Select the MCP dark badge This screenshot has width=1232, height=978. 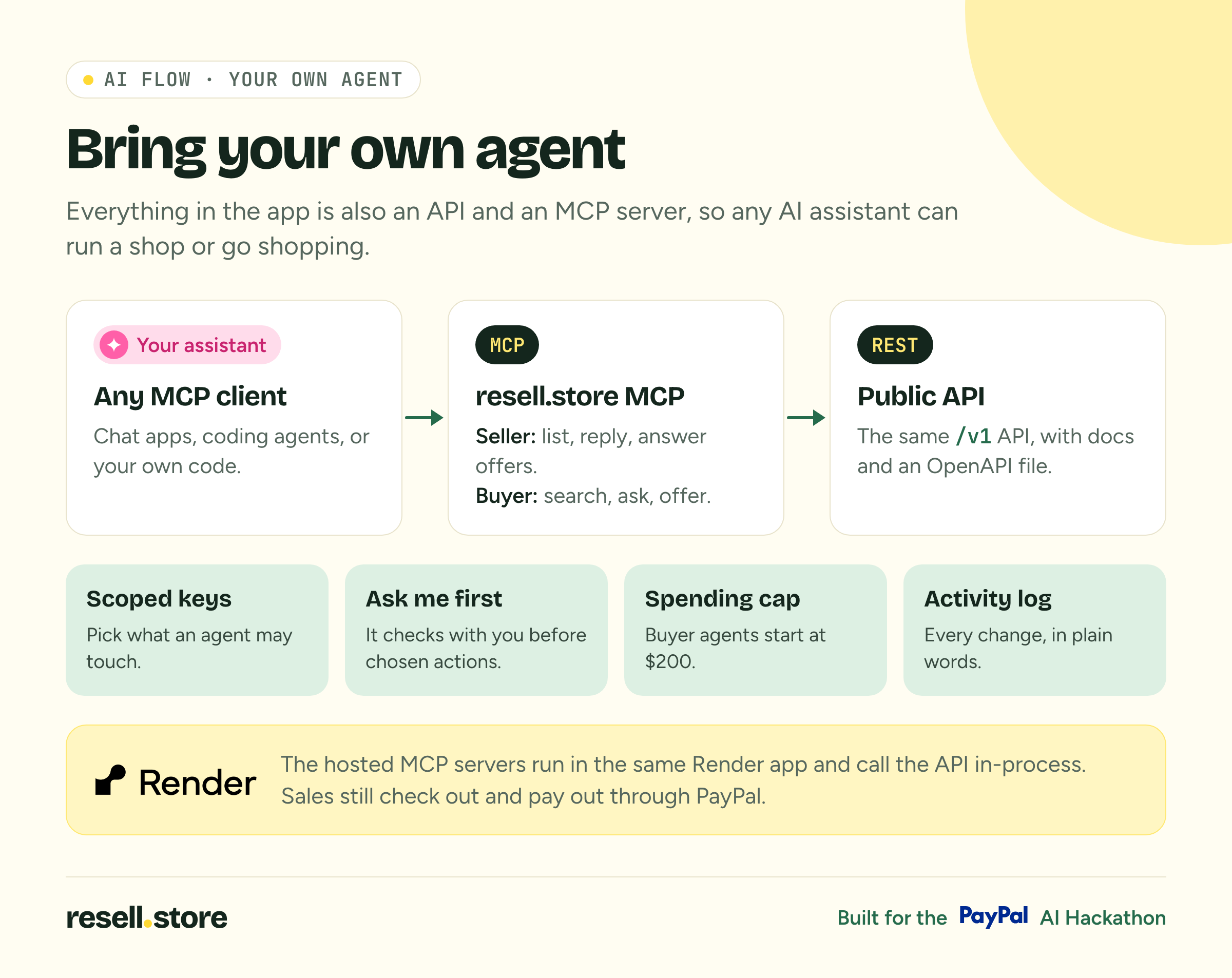coord(507,345)
